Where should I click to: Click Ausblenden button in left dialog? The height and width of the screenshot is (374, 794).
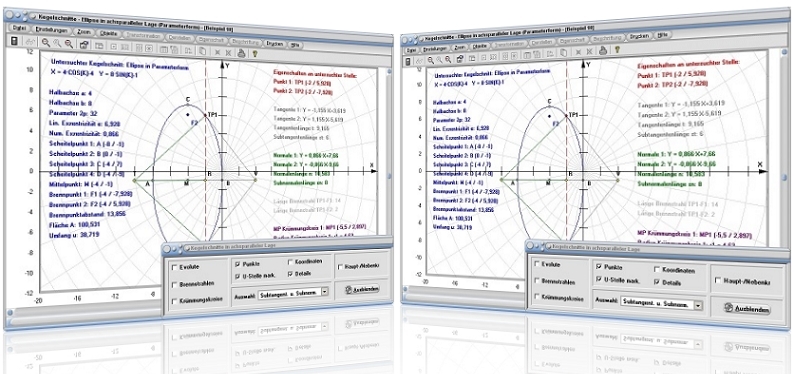[362, 290]
